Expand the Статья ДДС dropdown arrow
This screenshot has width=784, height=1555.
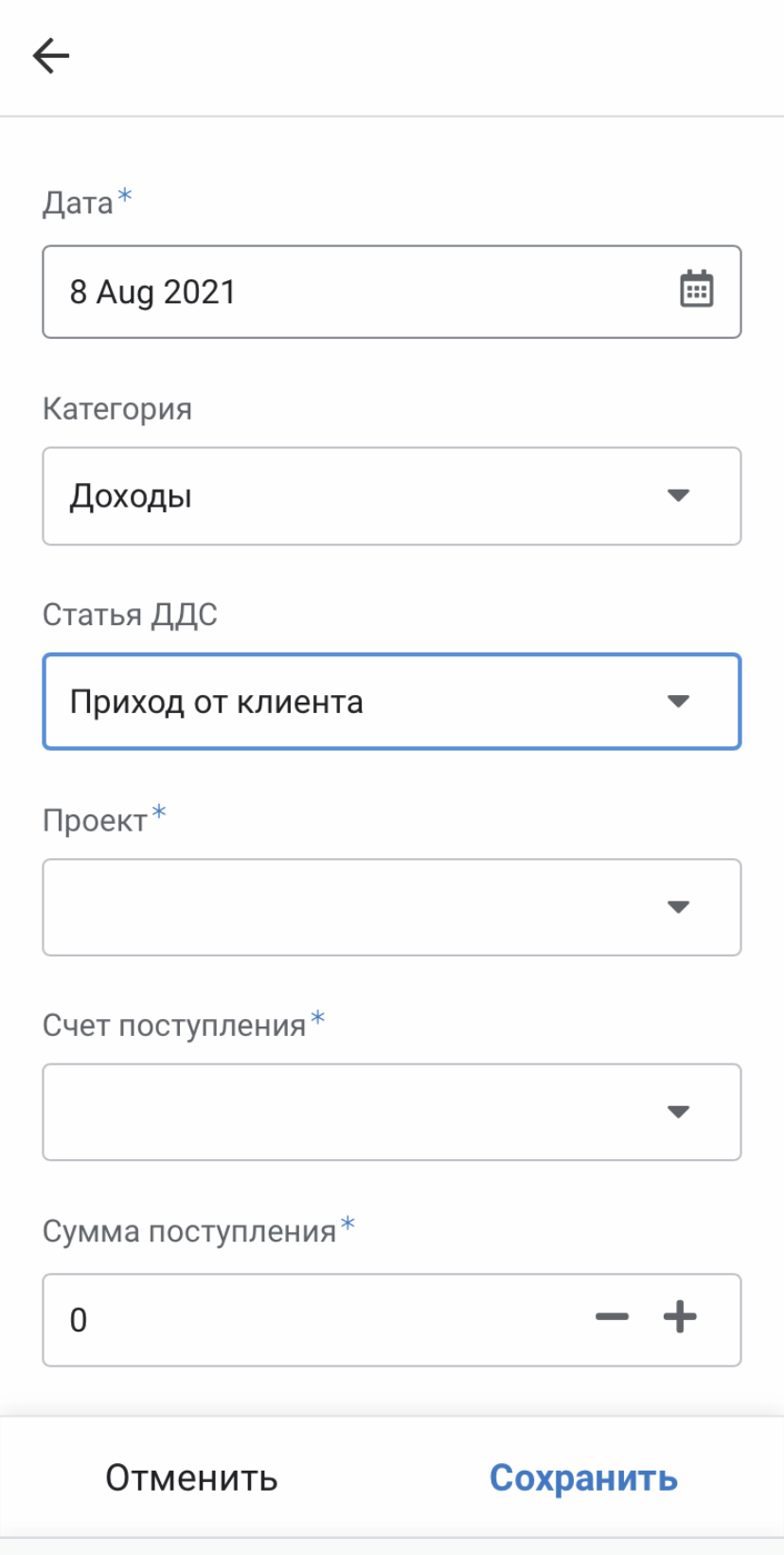pyautogui.click(x=678, y=702)
